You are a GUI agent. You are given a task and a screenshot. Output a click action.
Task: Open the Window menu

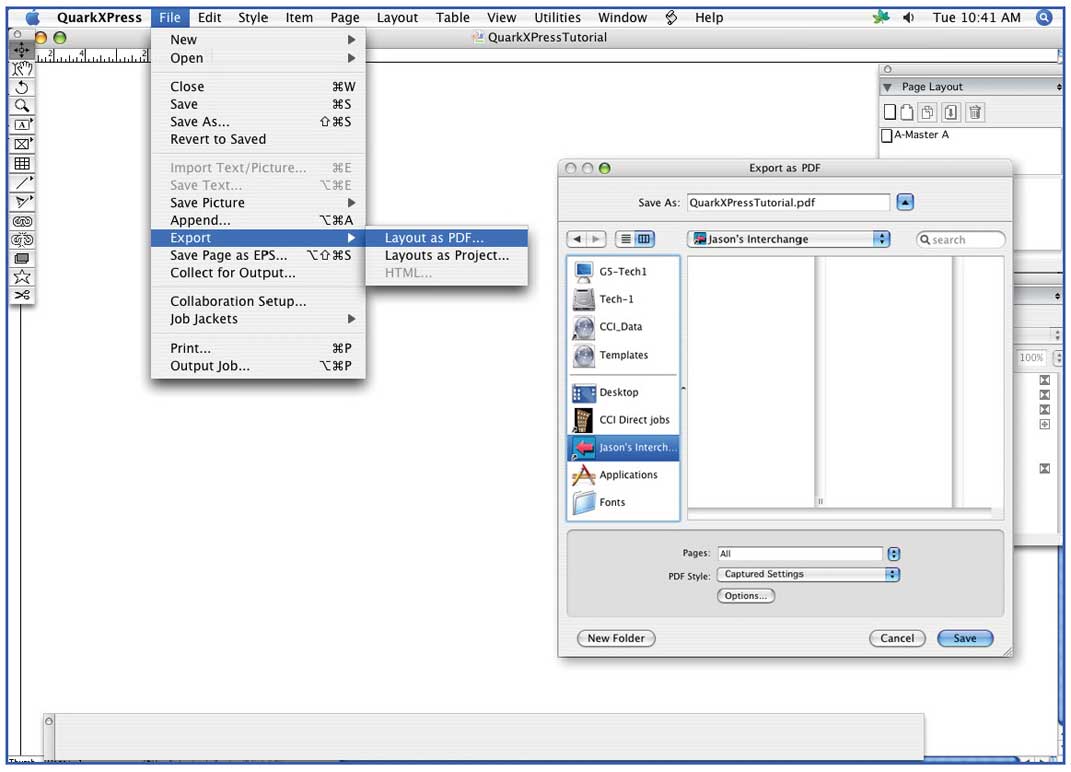click(x=622, y=18)
